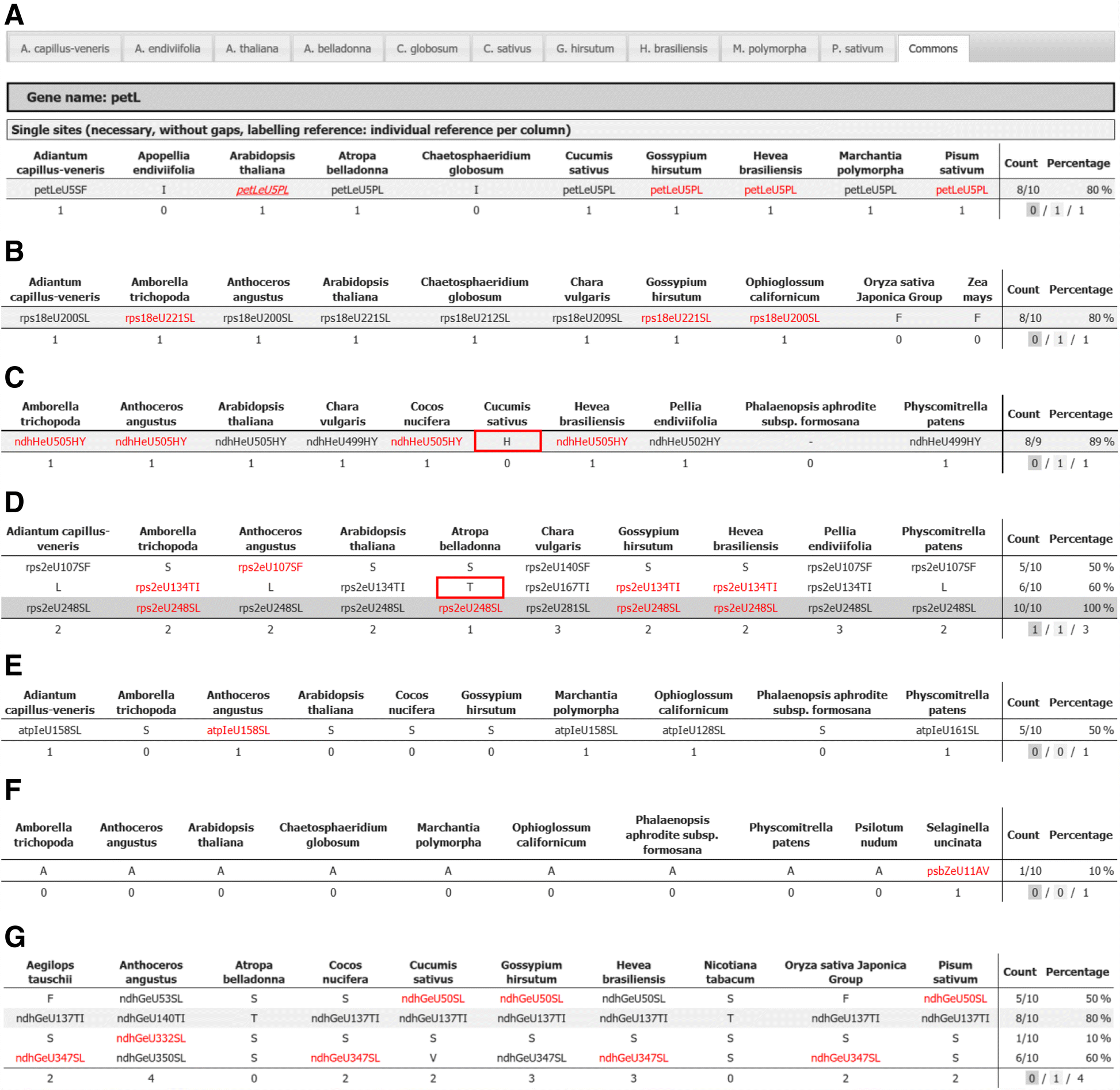This screenshot has height=1090, width=1120.
Task: Click red petLeU5PL under Pisum sativum
Action: click(961, 189)
